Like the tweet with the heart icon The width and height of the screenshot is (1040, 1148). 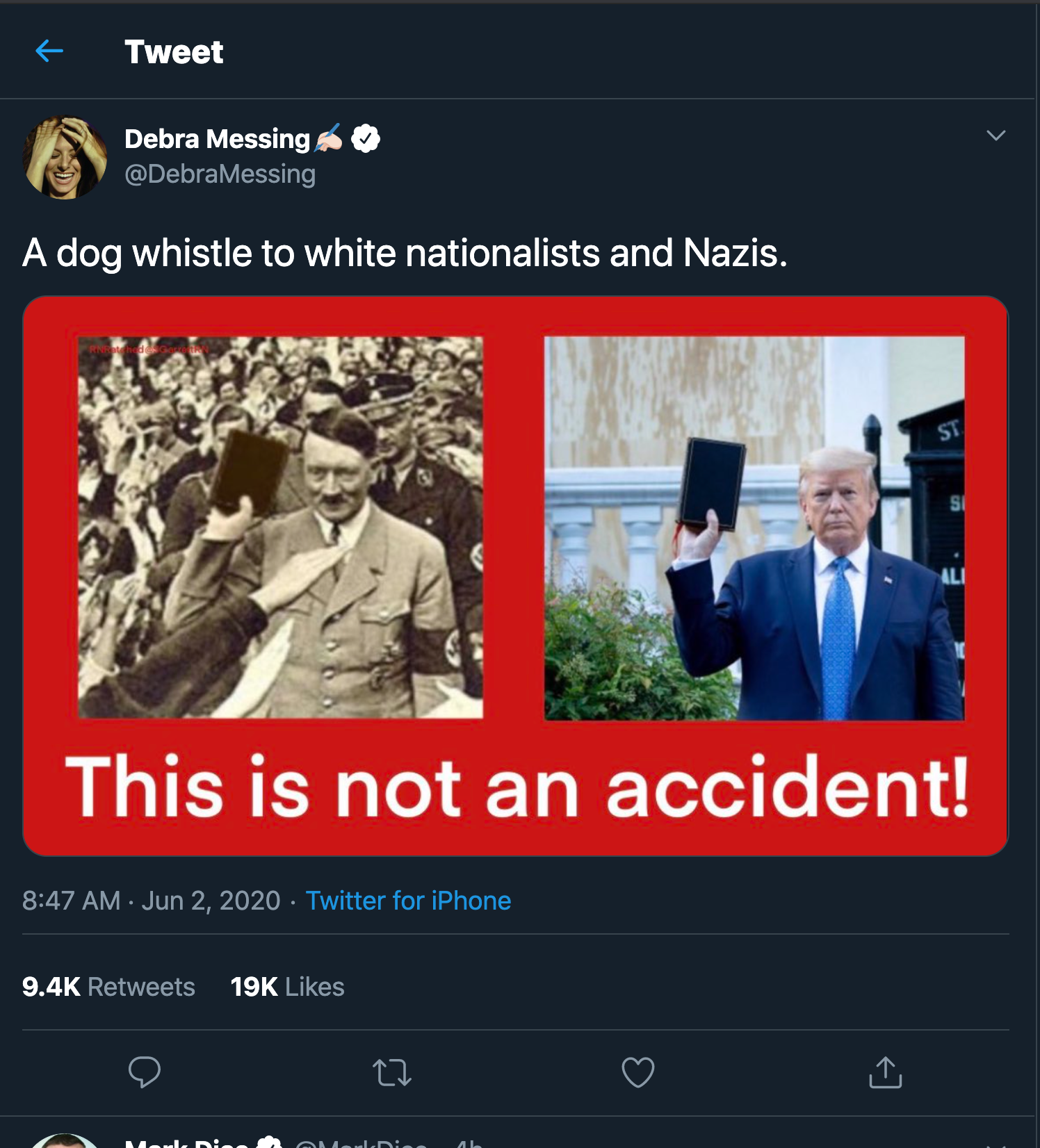[637, 1072]
